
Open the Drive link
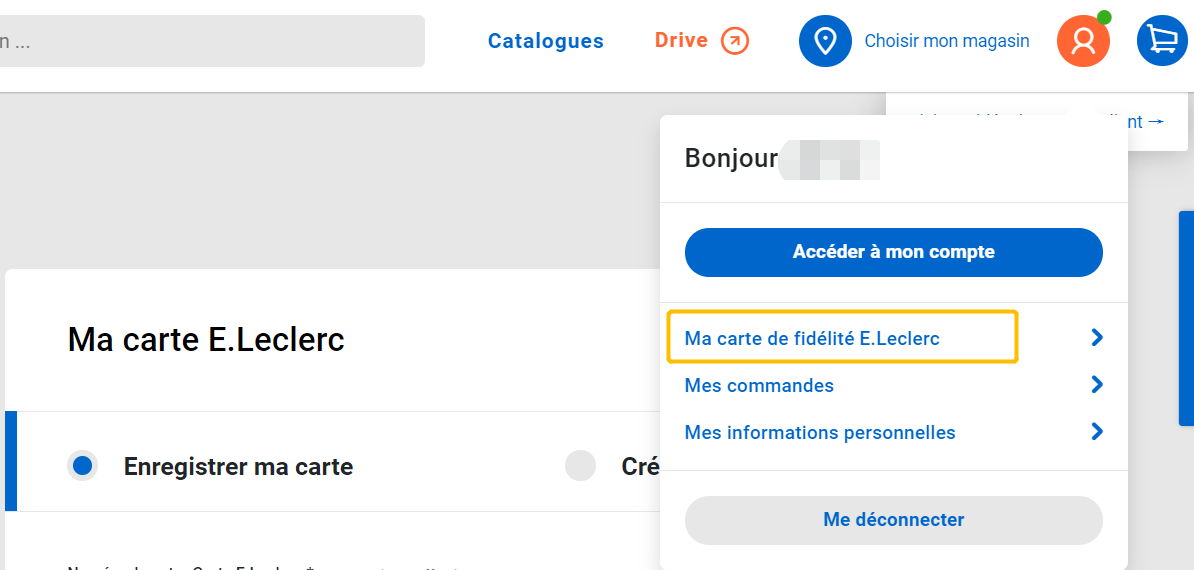point(682,40)
